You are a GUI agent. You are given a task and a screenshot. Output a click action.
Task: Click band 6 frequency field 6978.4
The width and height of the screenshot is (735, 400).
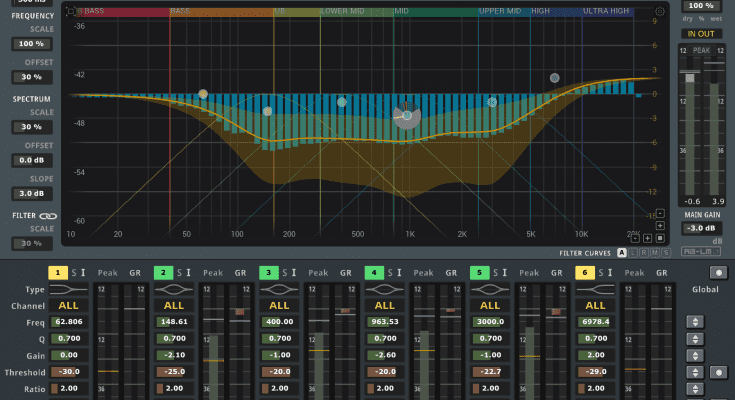pyautogui.click(x=594, y=322)
